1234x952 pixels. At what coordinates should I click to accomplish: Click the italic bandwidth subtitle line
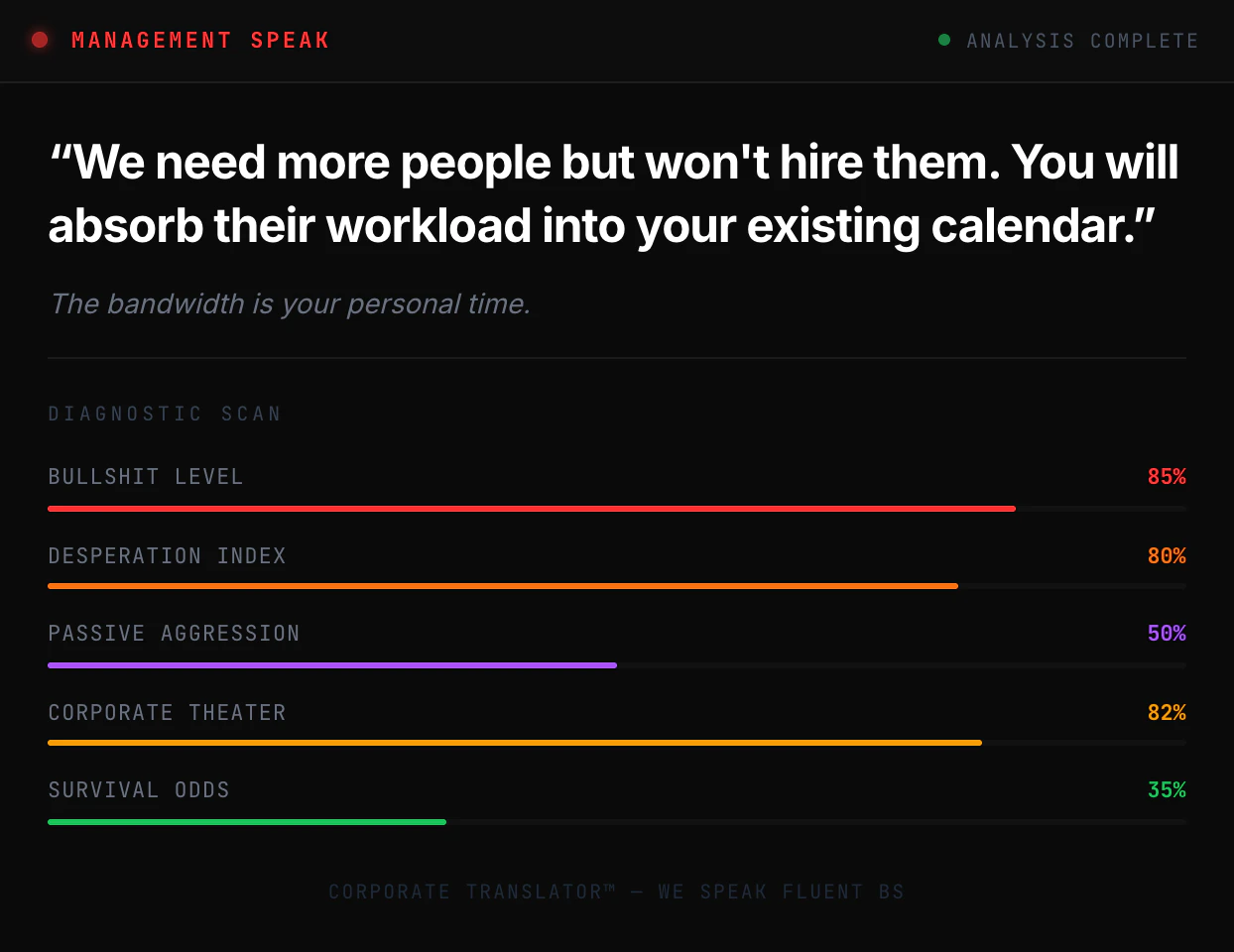[290, 303]
